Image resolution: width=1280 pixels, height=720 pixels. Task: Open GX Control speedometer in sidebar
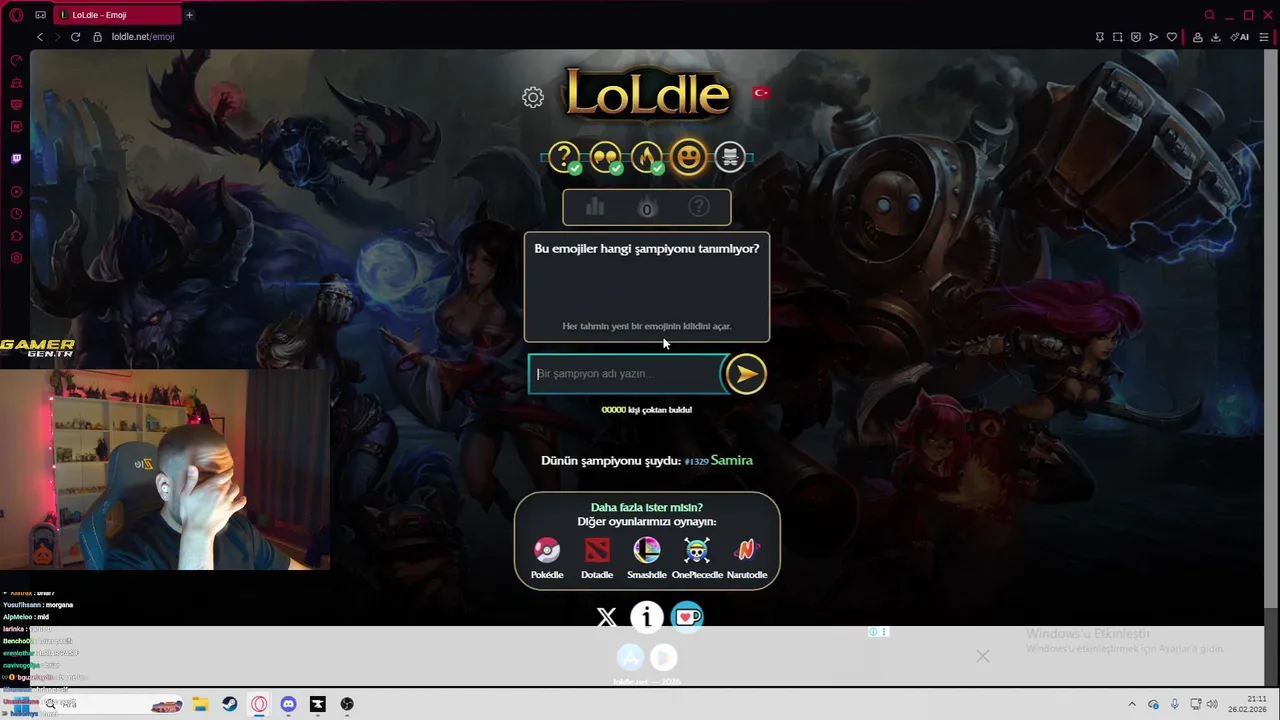pyautogui.click(x=16, y=61)
